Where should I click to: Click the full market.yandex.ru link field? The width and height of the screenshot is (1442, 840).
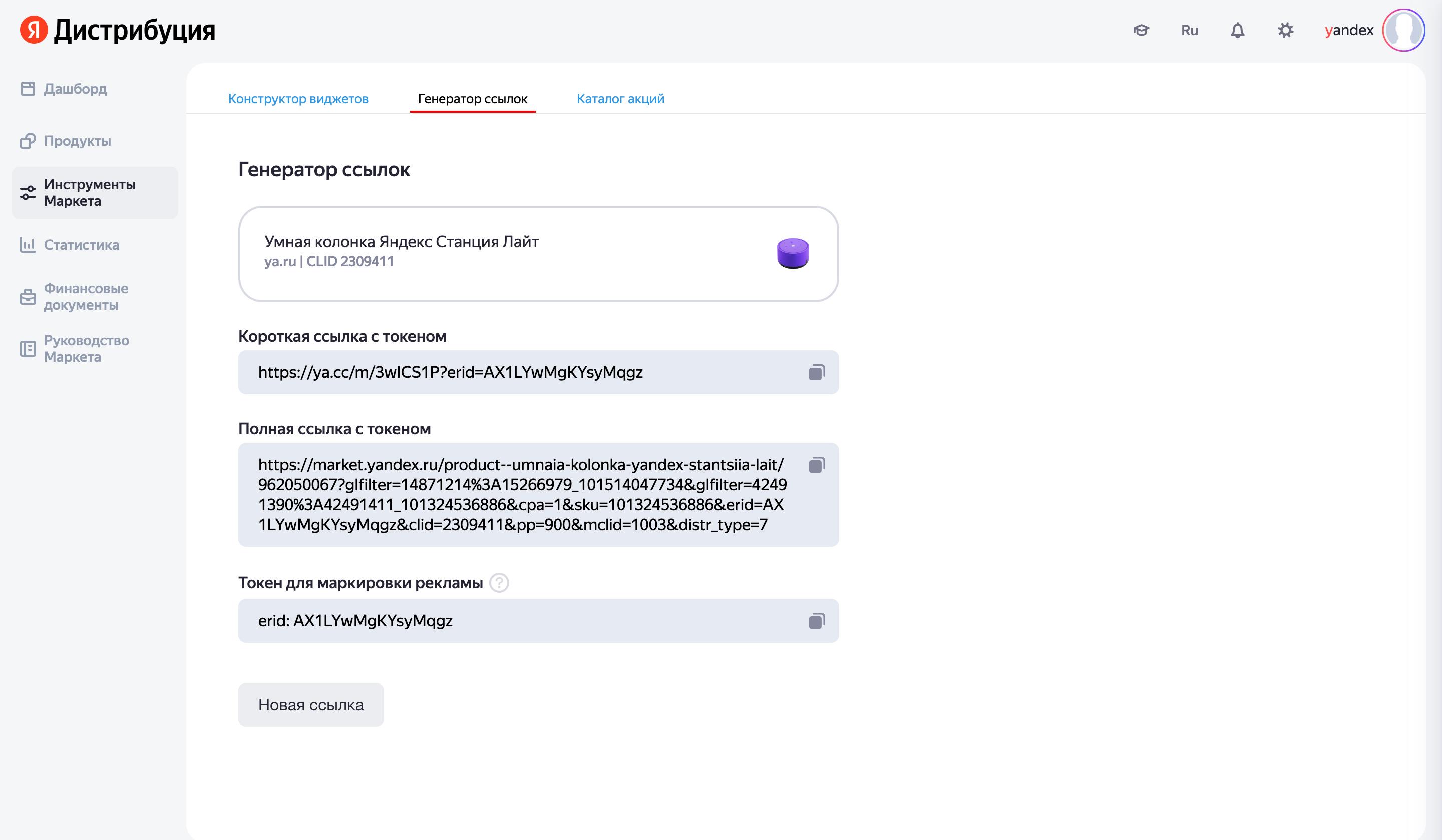[x=538, y=495]
